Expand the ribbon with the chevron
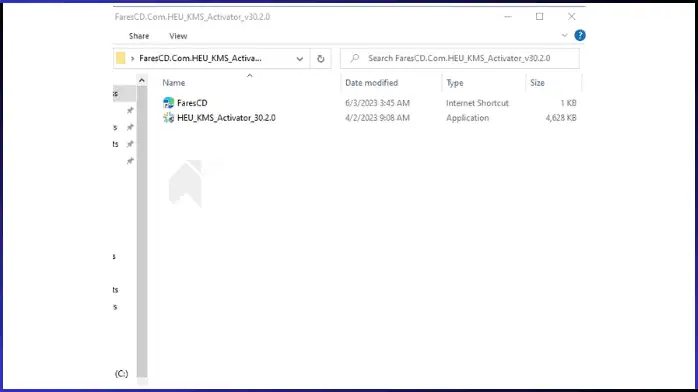Image resolution: width=698 pixels, height=392 pixels. click(x=564, y=36)
